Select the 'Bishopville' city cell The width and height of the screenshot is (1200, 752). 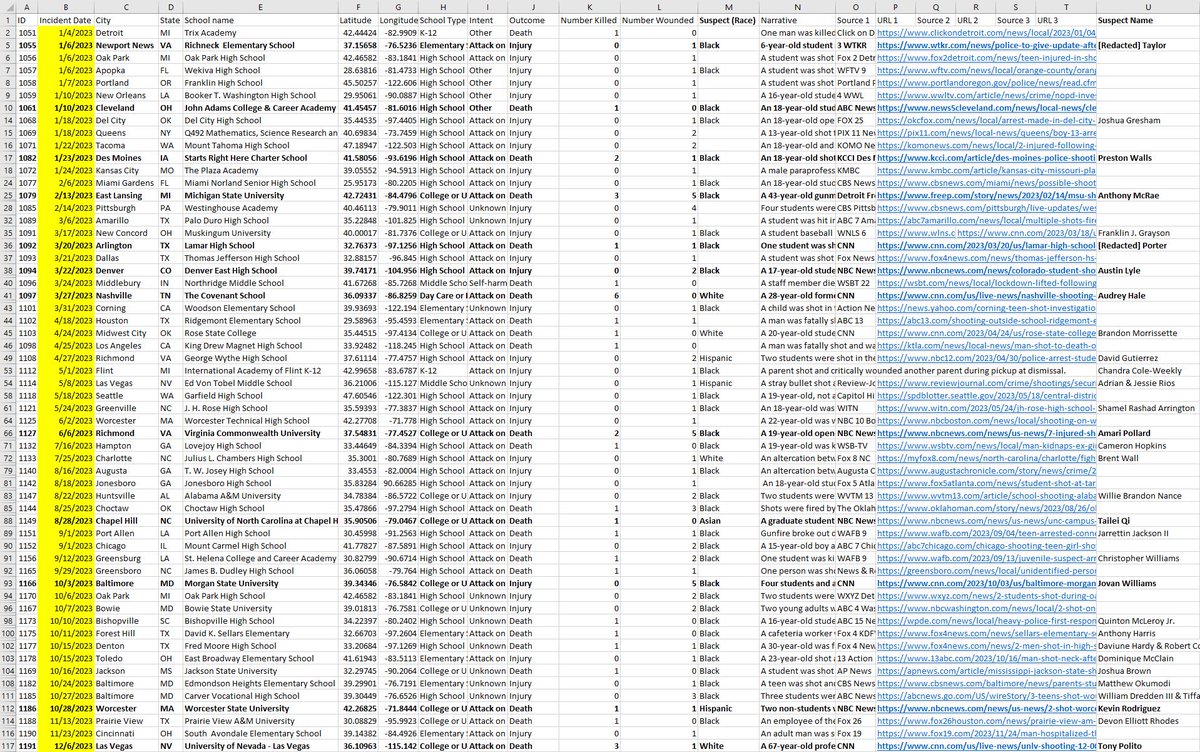click(x=125, y=620)
